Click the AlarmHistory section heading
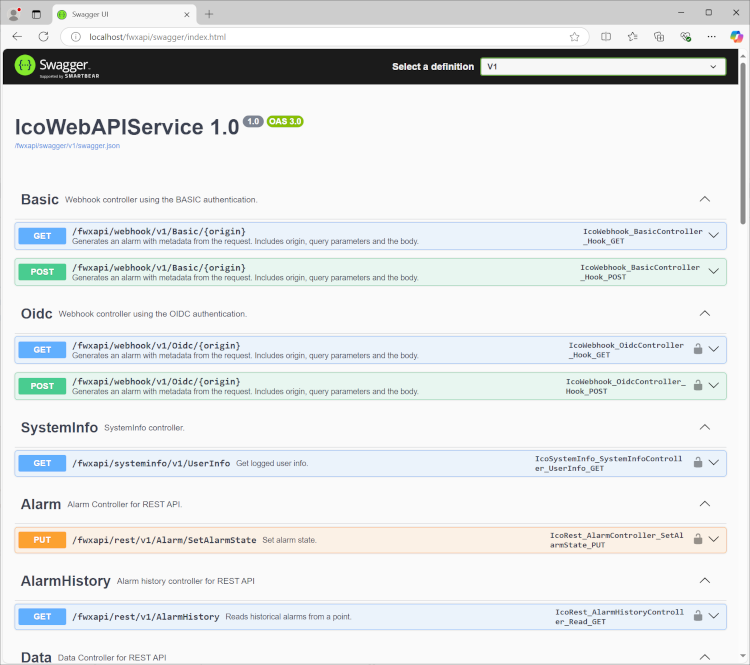The image size is (750, 665). coord(66,581)
